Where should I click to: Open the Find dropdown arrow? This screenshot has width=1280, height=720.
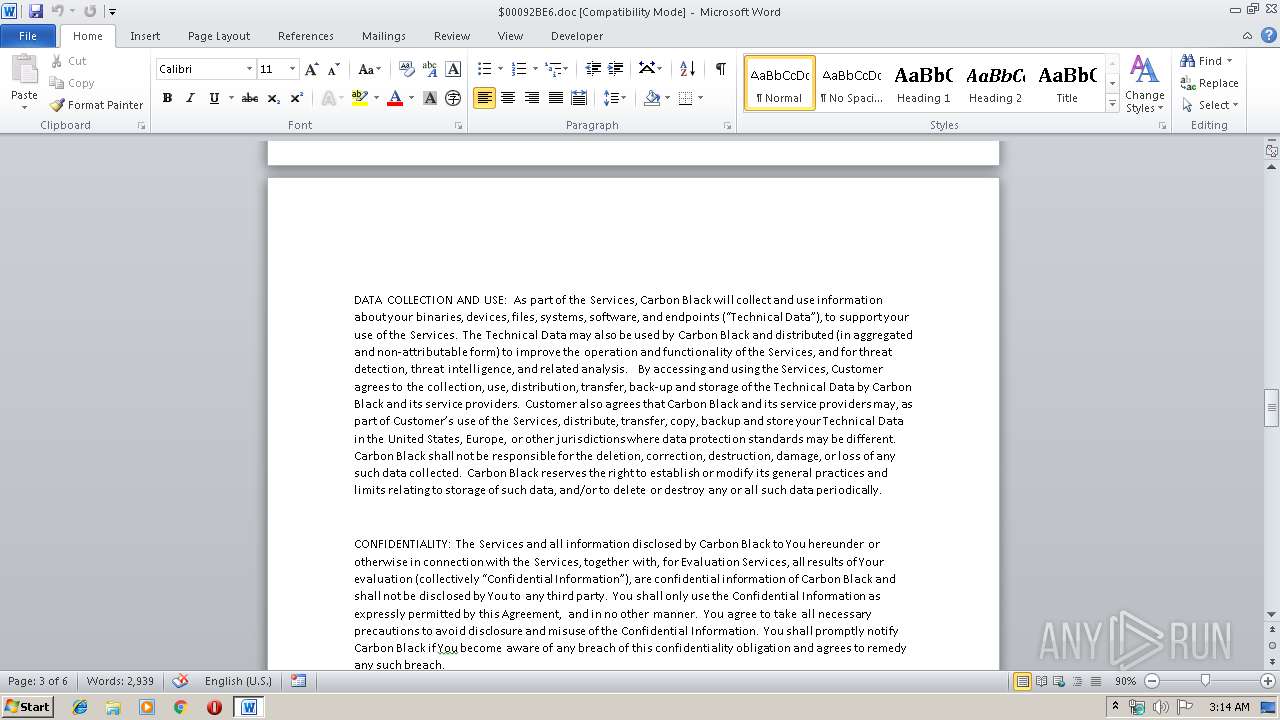[x=1229, y=61]
